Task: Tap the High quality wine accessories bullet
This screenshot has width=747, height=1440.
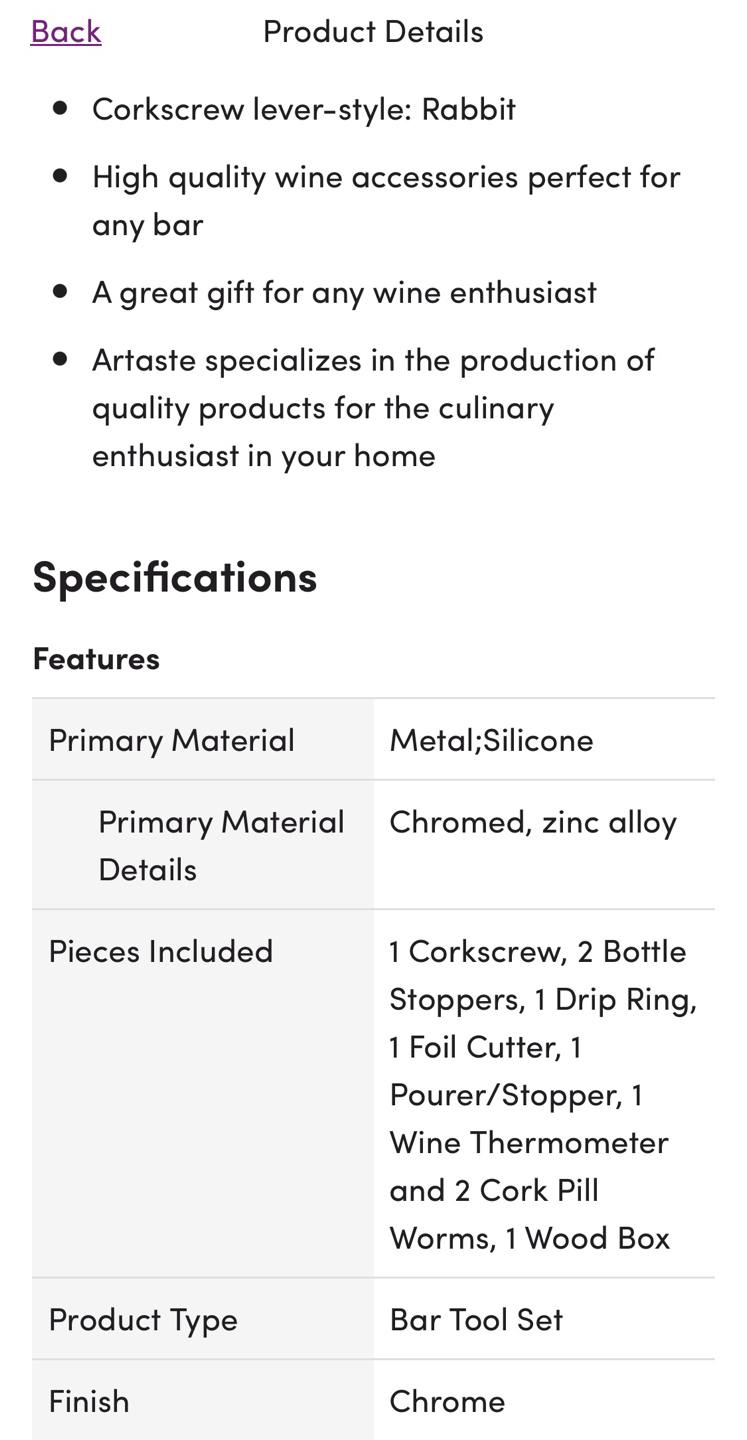Action: [386, 200]
